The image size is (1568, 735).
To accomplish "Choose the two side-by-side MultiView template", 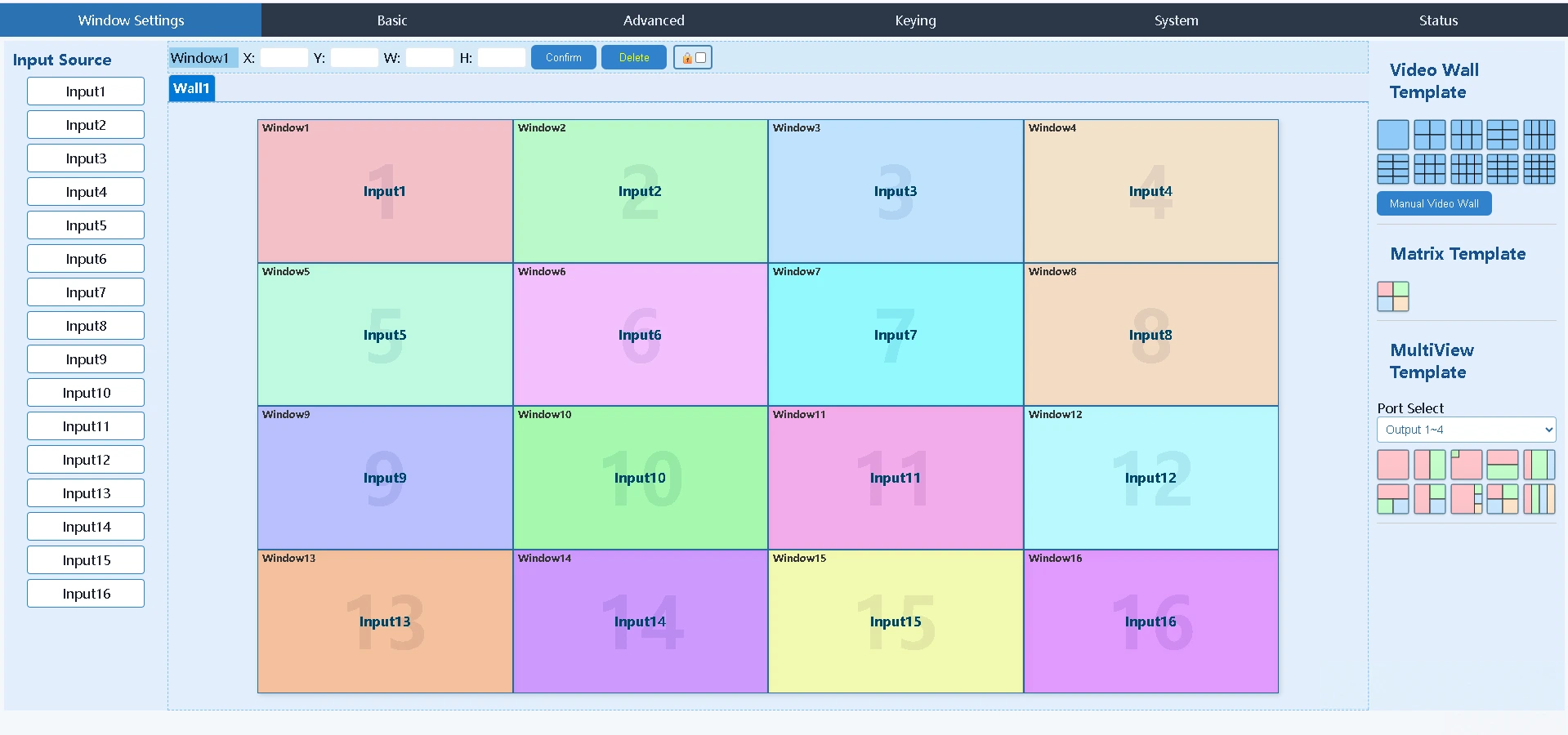I will coord(1430,465).
